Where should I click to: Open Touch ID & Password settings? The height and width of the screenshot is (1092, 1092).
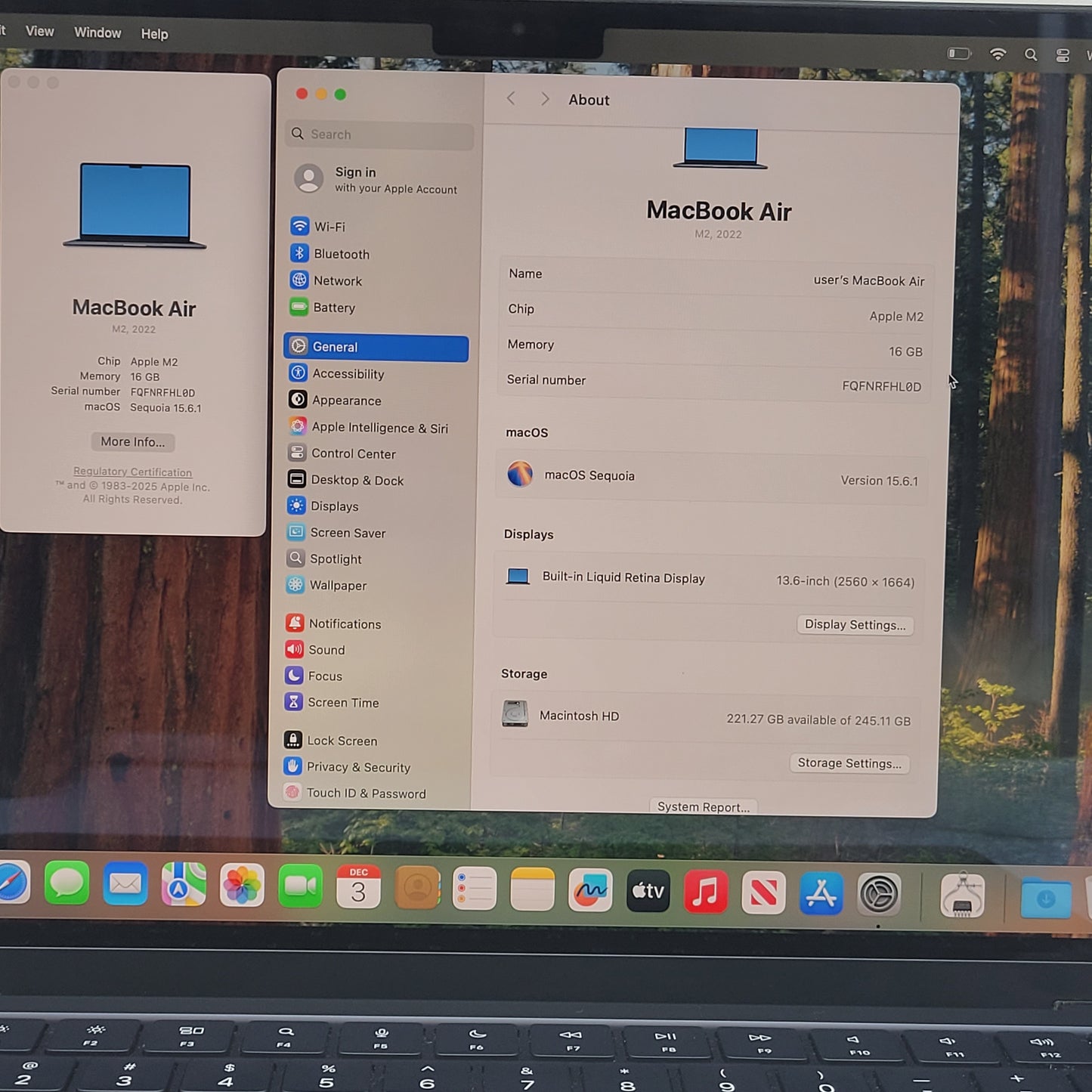366,793
